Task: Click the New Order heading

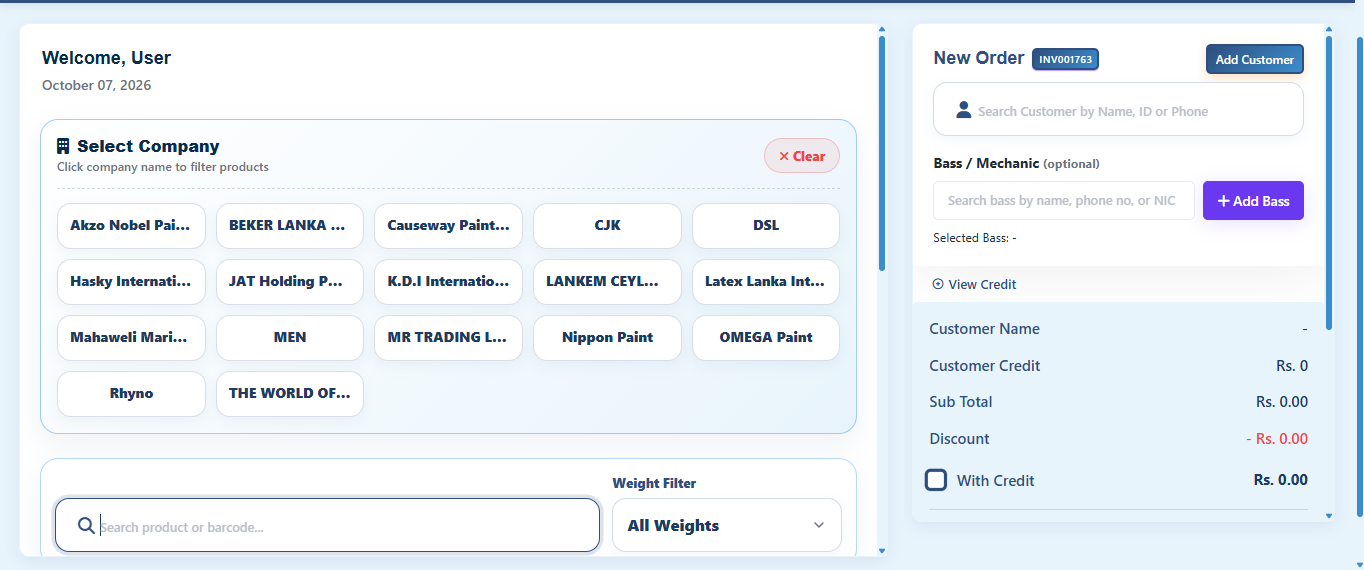Action: click(x=979, y=58)
